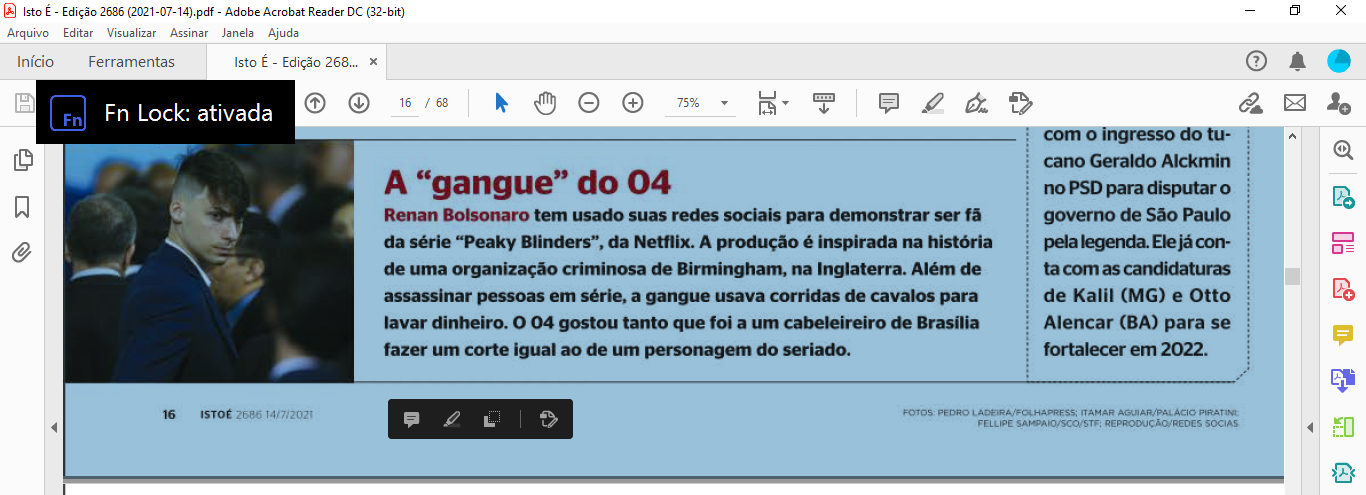This screenshot has width=1366, height=495.
Task: Send file by email envelope icon
Action: pyautogui.click(x=1295, y=103)
